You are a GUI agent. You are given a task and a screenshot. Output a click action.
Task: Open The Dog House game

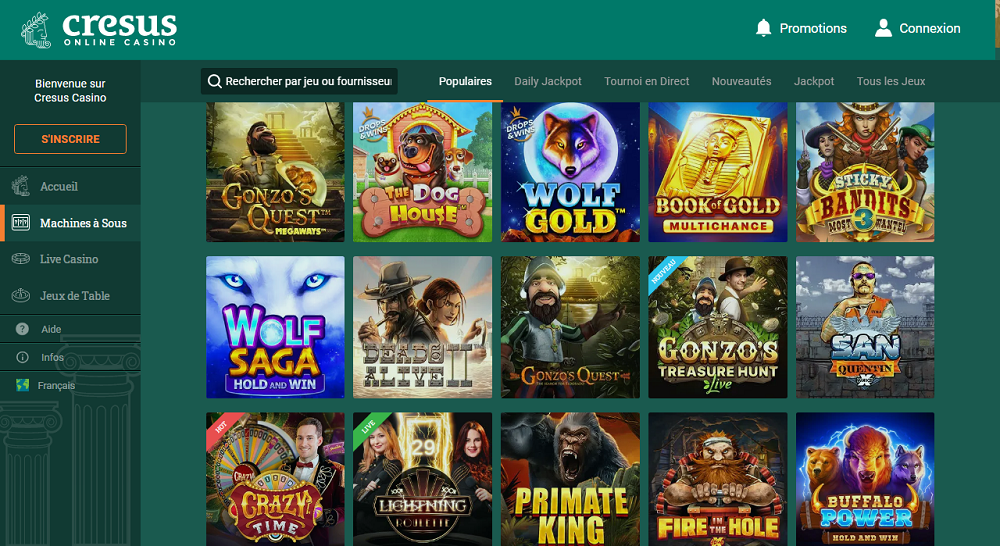(422, 172)
